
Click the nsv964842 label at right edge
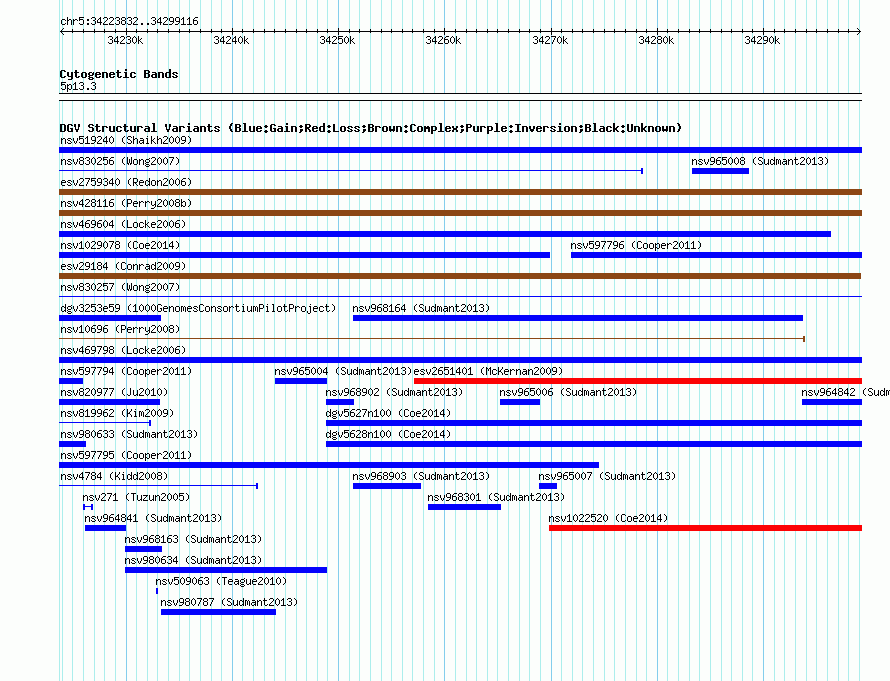point(845,392)
